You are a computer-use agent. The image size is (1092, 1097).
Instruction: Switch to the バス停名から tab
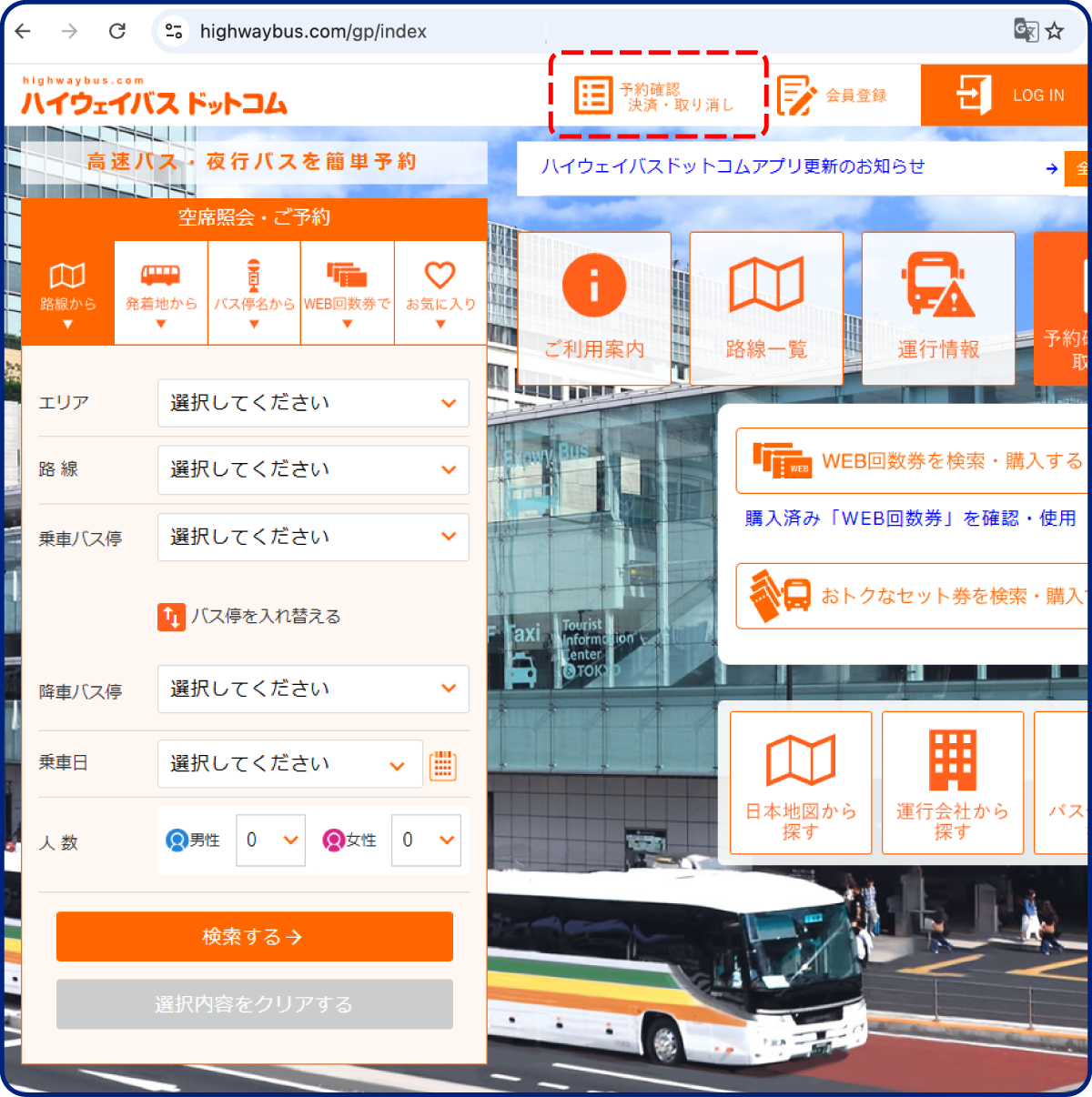[x=254, y=293]
